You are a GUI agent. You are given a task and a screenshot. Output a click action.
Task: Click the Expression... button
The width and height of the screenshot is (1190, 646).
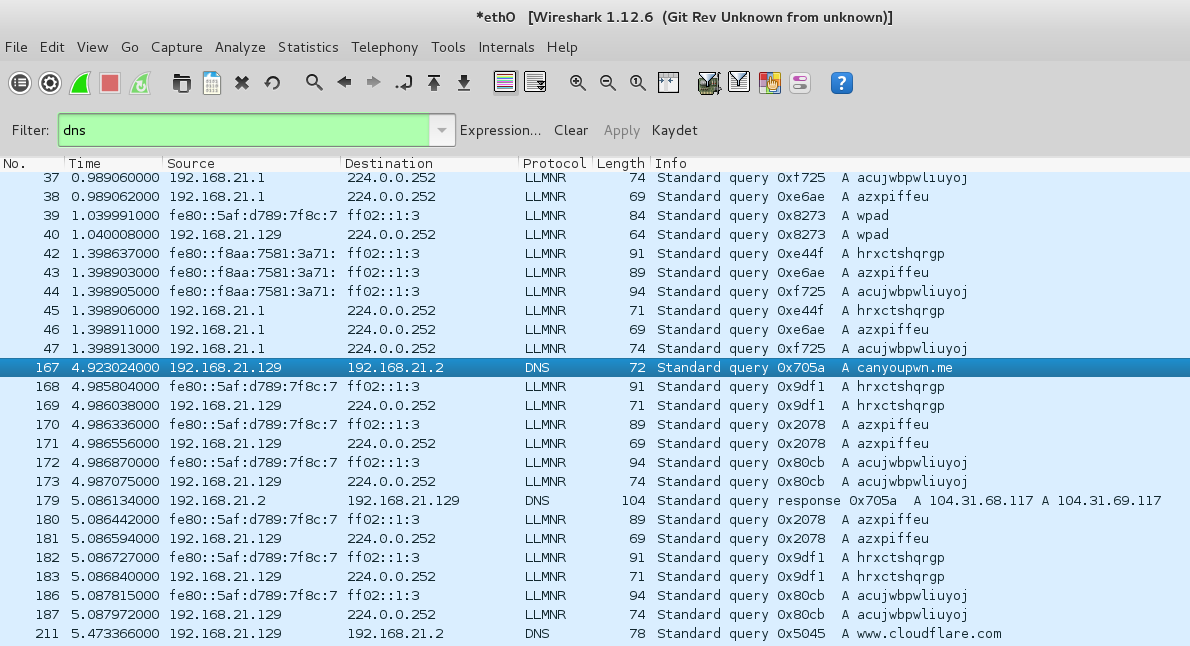(500, 130)
